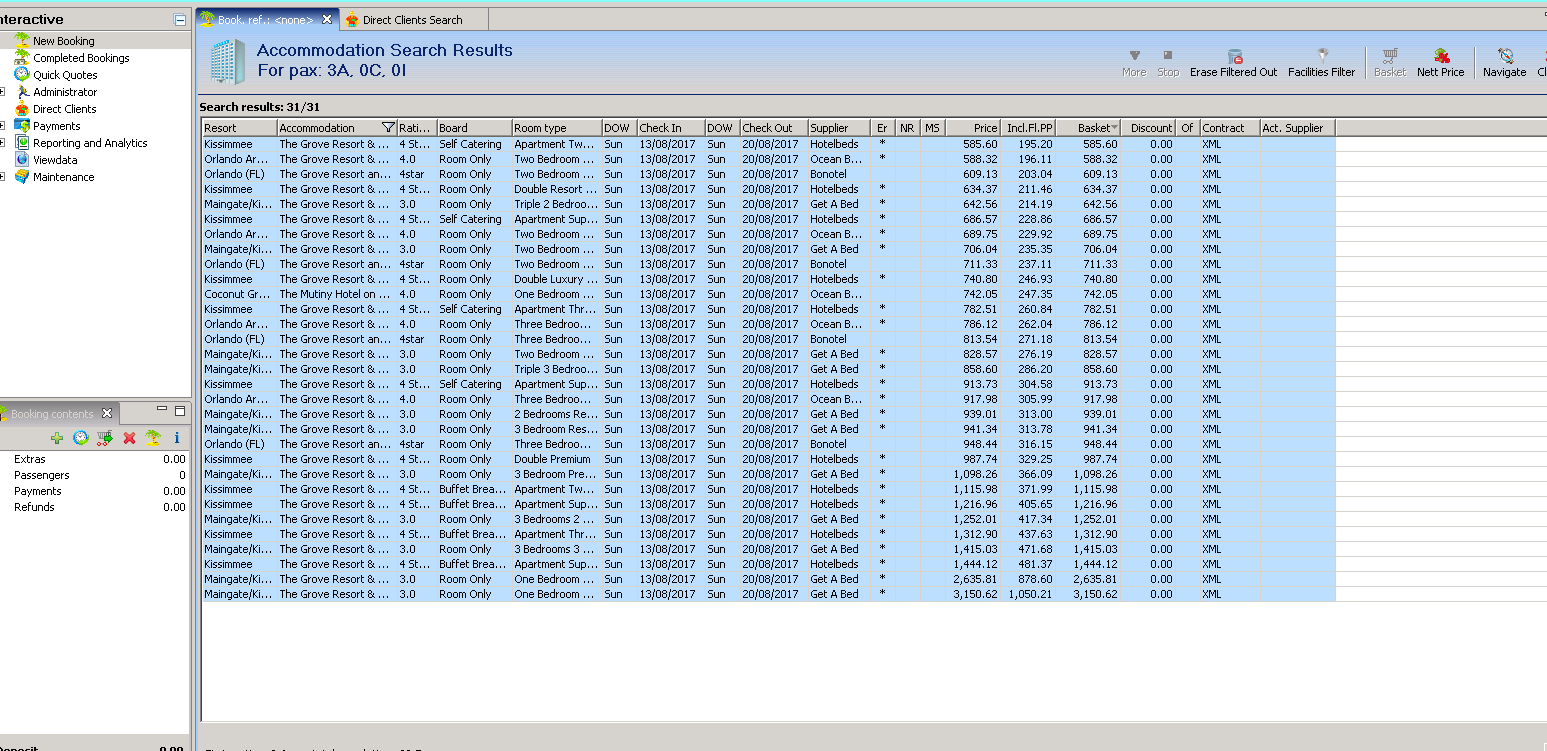Close the Booking contents tab
Screen dimensions: 1547x751
click(x=107, y=413)
